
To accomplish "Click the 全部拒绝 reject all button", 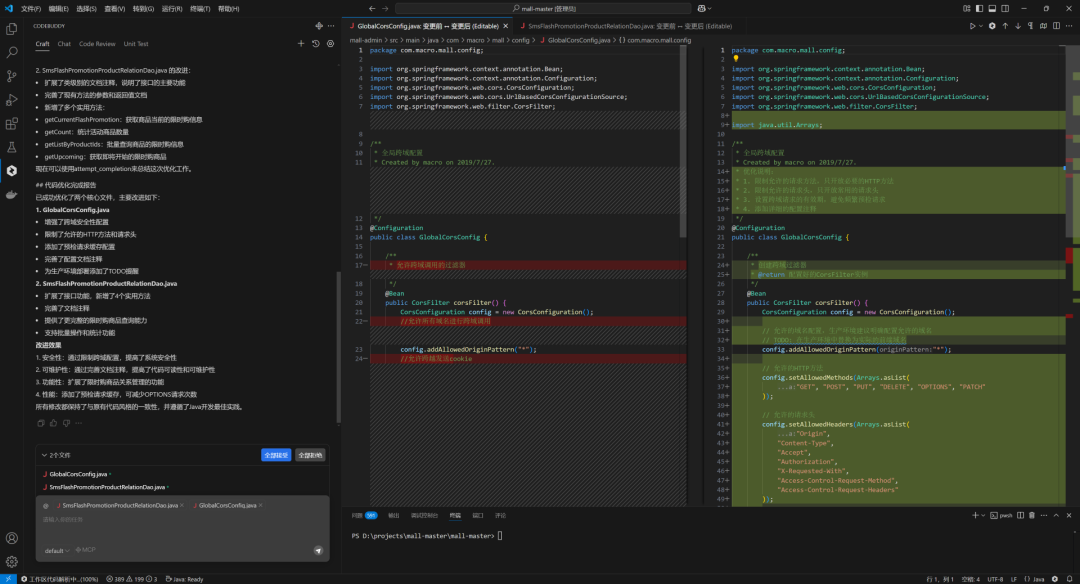I will pyautogui.click(x=310, y=455).
